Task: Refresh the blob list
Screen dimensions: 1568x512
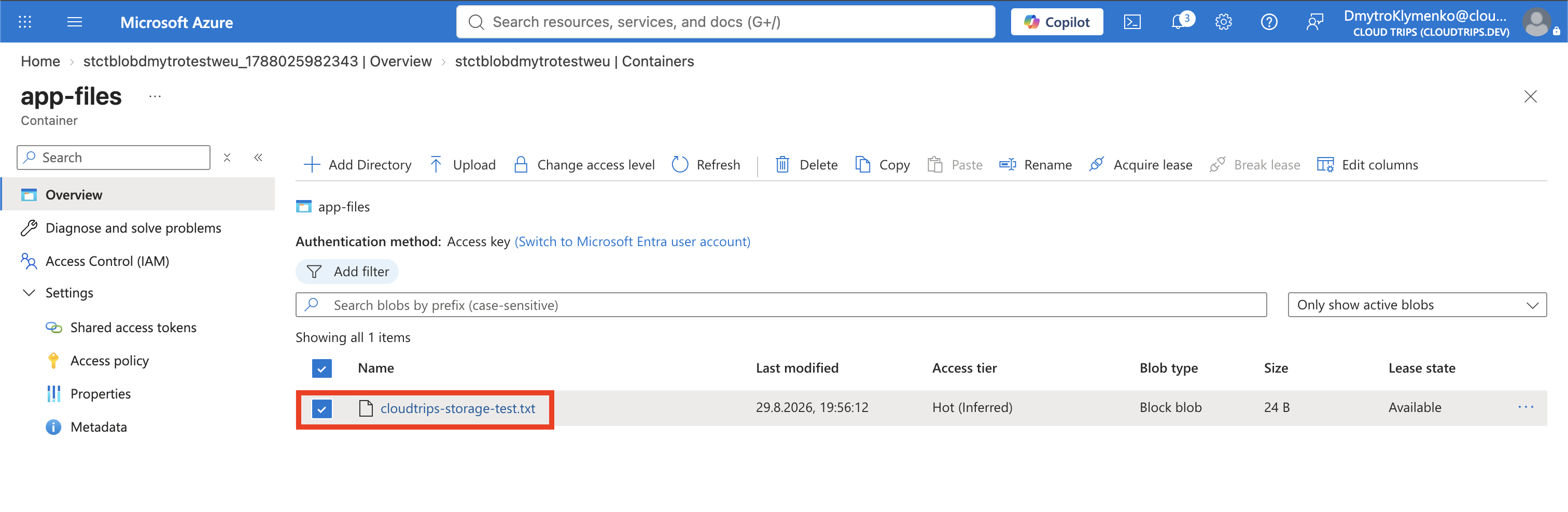Action: pos(706,165)
